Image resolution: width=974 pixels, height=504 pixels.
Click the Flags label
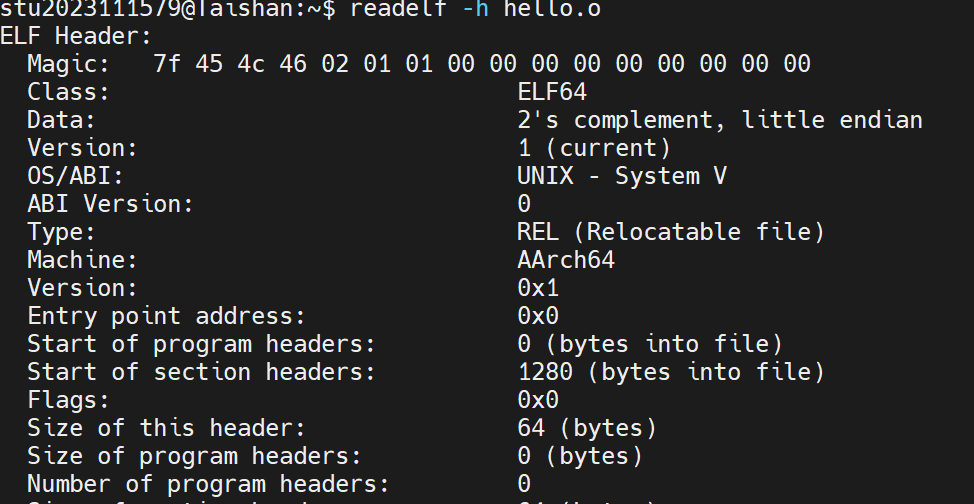point(69,400)
